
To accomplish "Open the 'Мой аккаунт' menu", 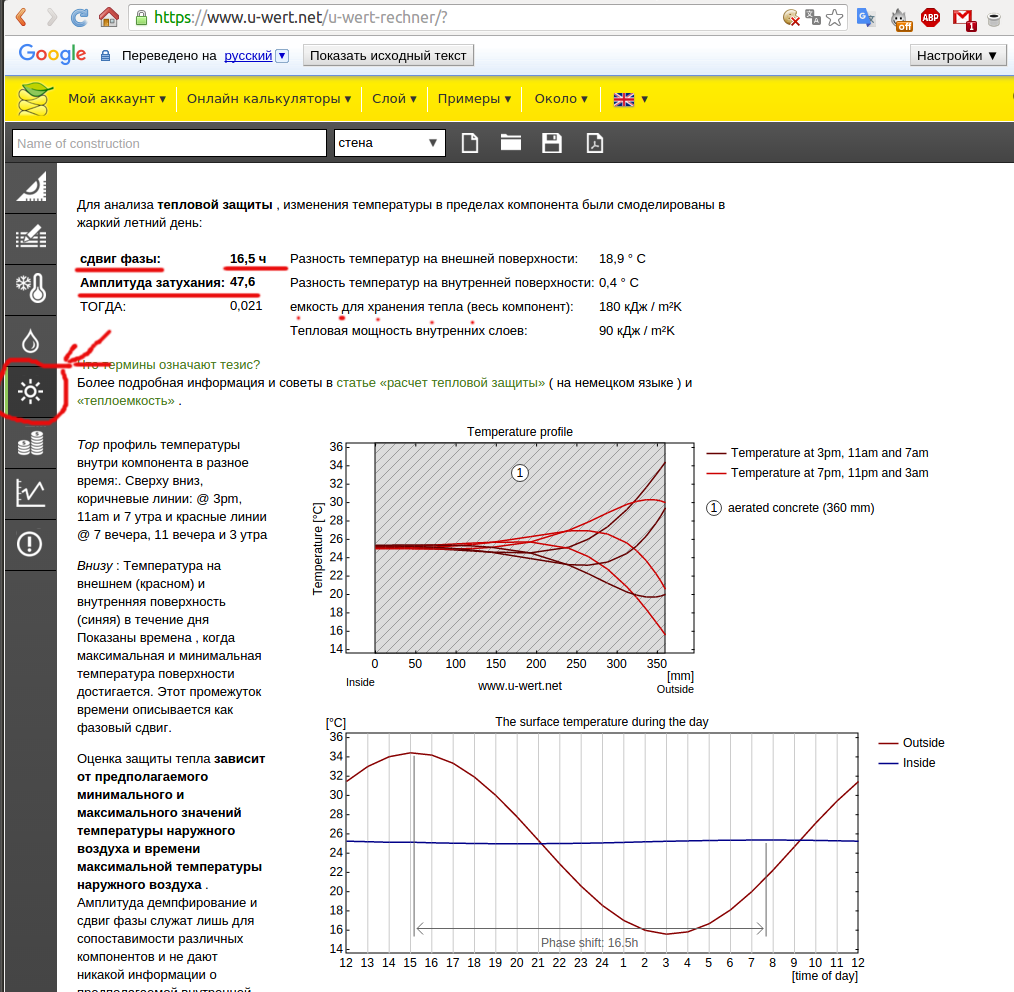I will point(116,99).
